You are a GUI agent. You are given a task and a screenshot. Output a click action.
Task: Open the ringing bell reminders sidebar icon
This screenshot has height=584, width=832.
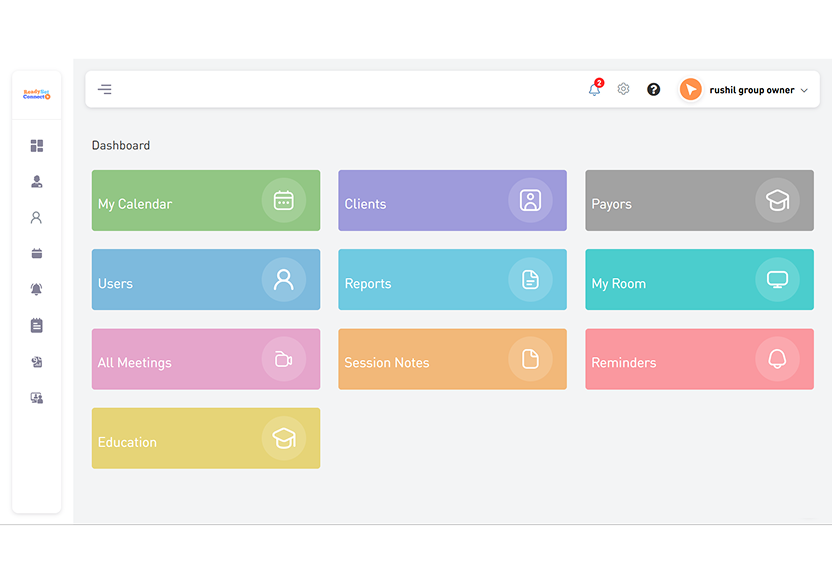[x=36, y=289]
